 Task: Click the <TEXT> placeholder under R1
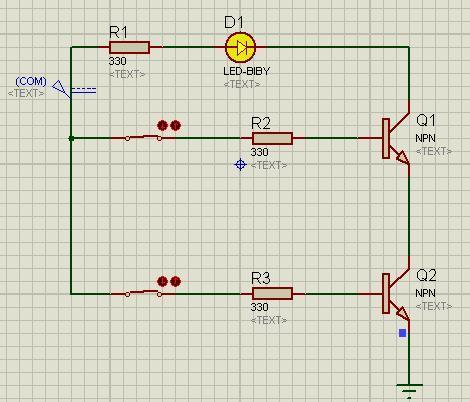[x=127, y=74]
